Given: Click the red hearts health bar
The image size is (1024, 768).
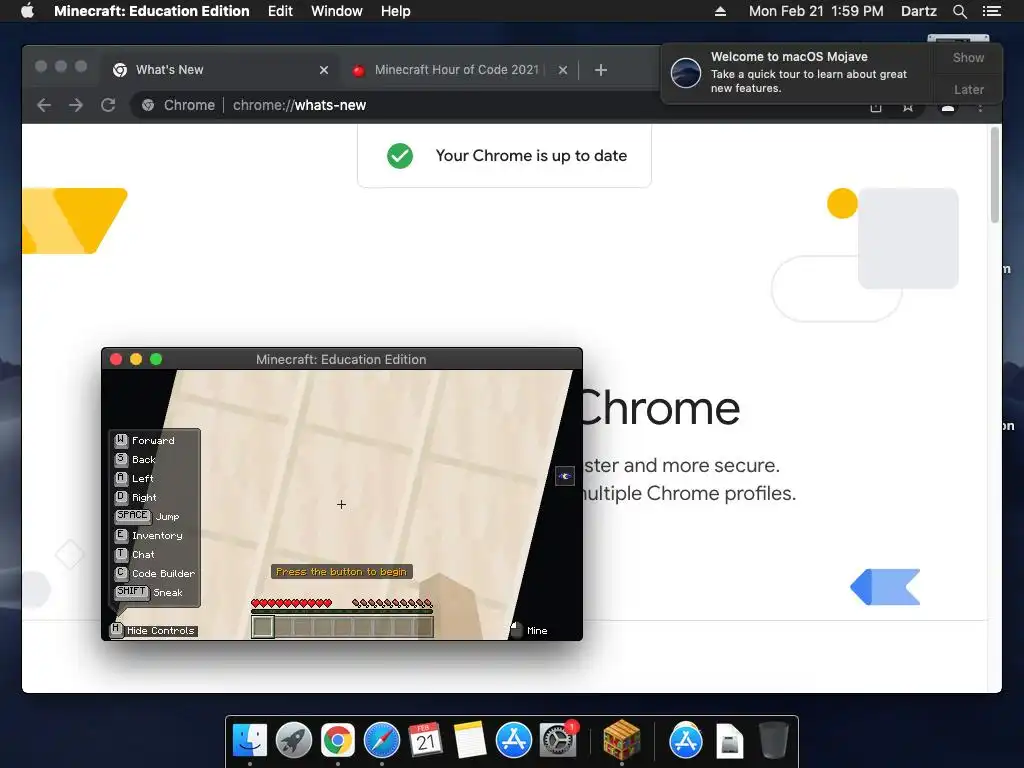Looking at the screenshot, I should coord(291,603).
